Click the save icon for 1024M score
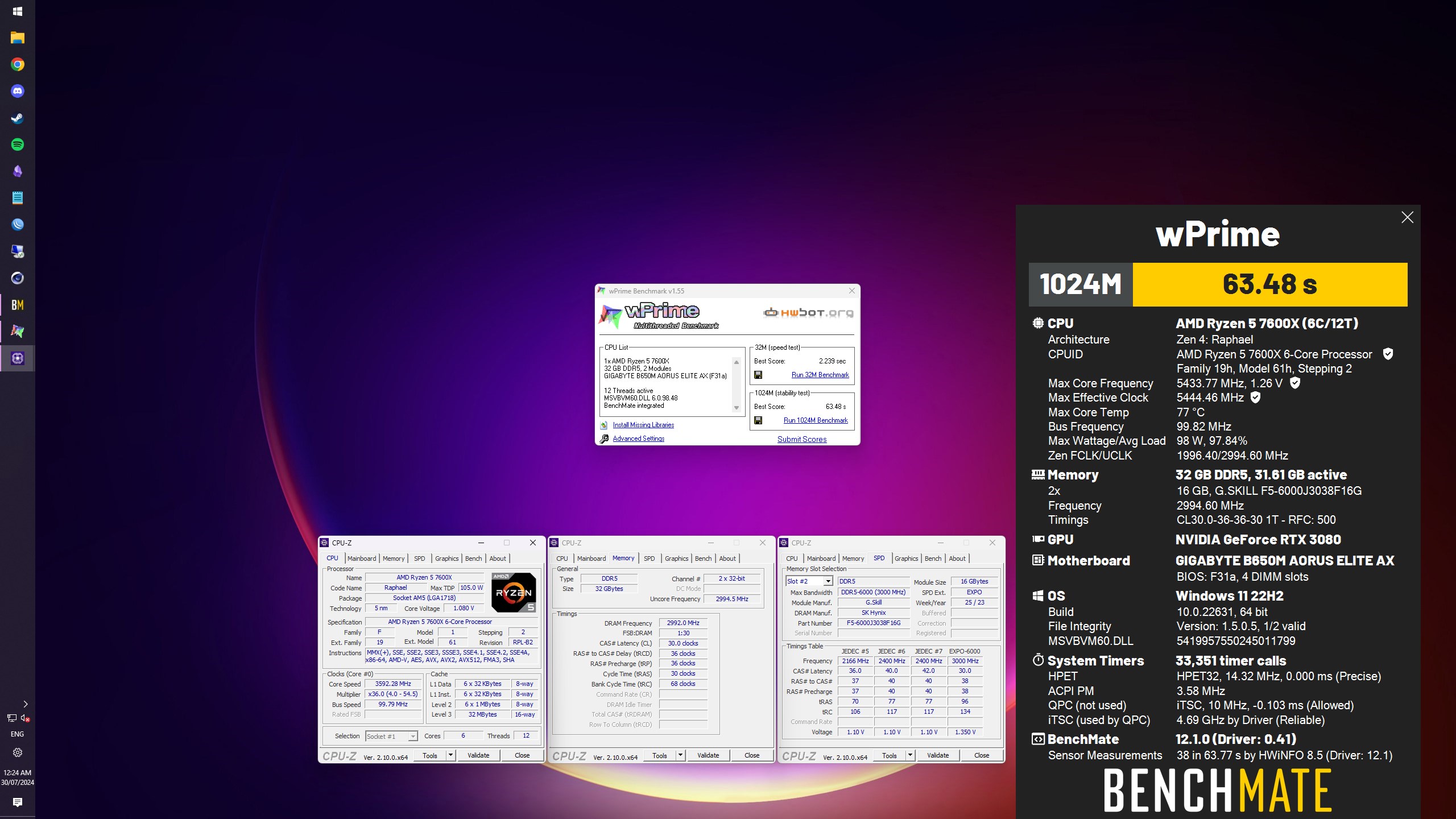 pyautogui.click(x=758, y=420)
